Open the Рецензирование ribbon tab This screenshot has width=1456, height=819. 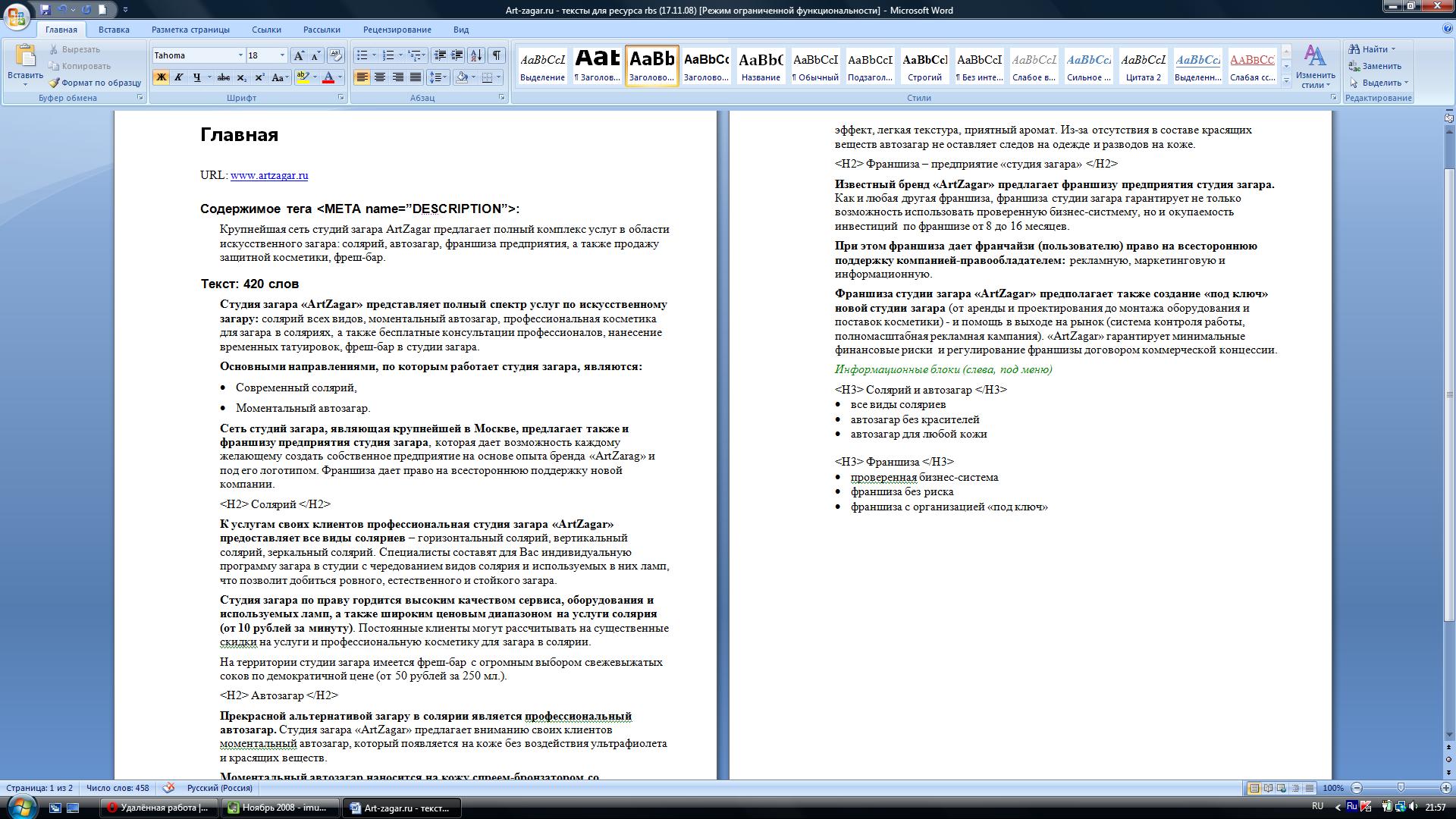click(397, 30)
